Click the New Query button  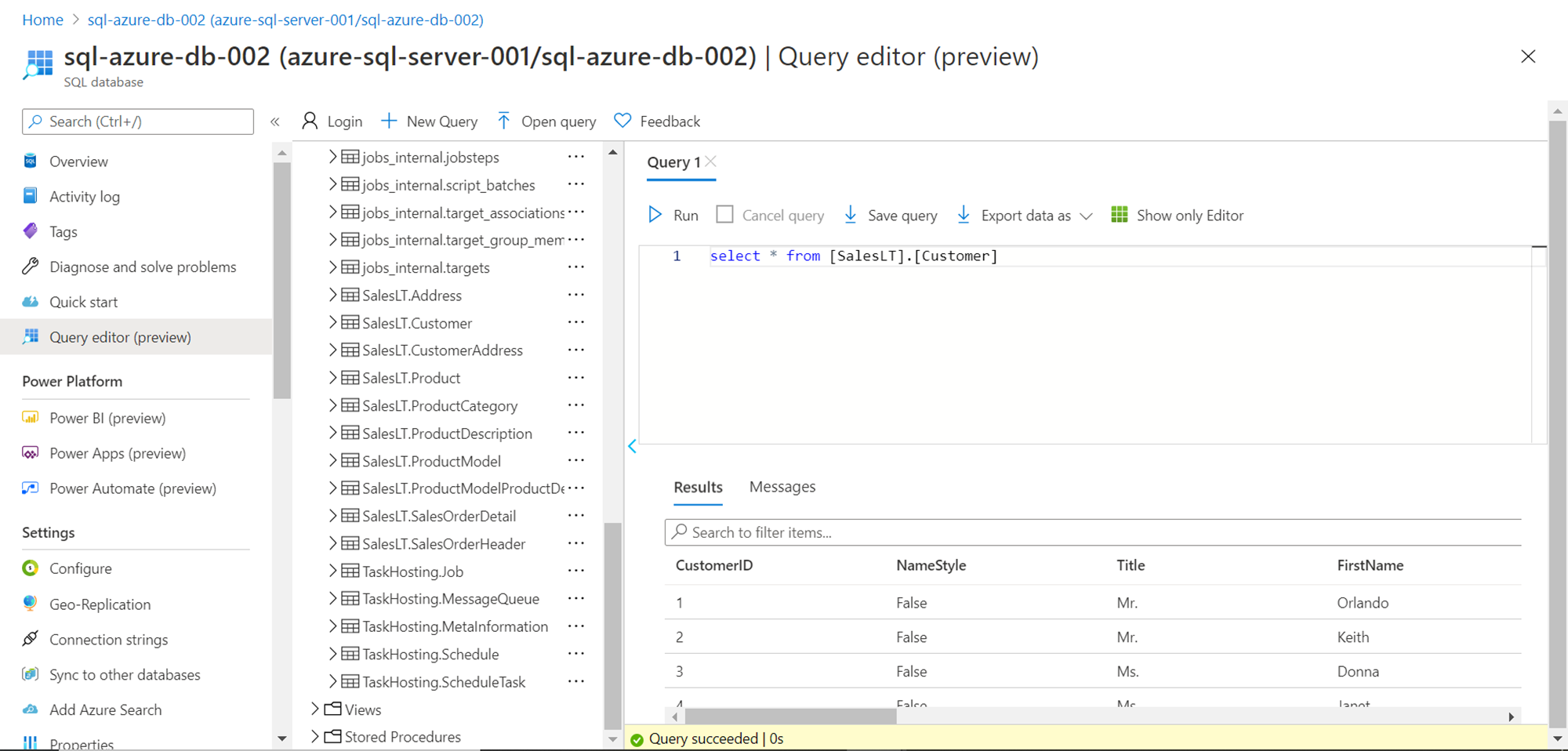430,122
